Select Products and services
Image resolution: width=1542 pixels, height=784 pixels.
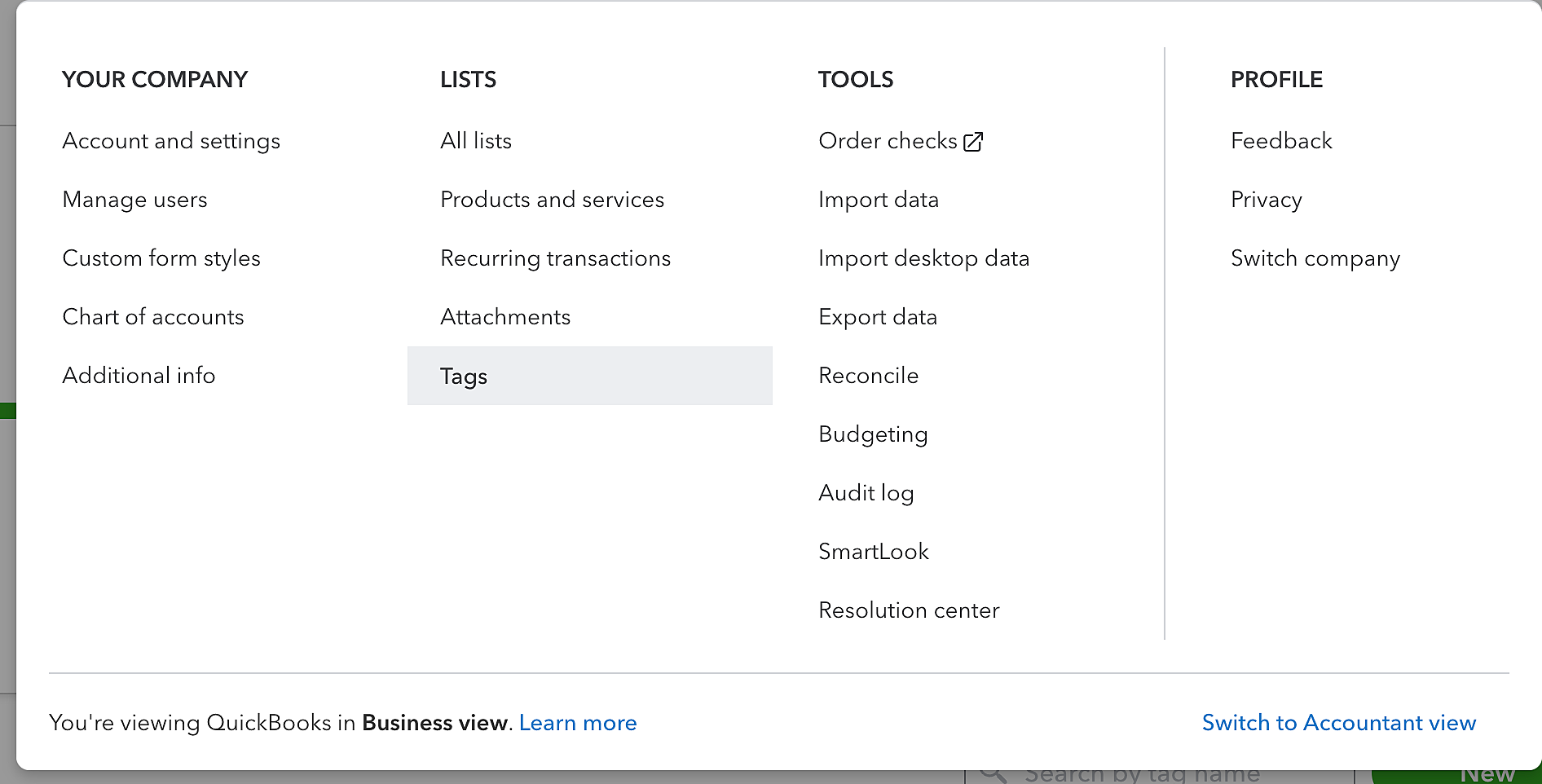(552, 200)
